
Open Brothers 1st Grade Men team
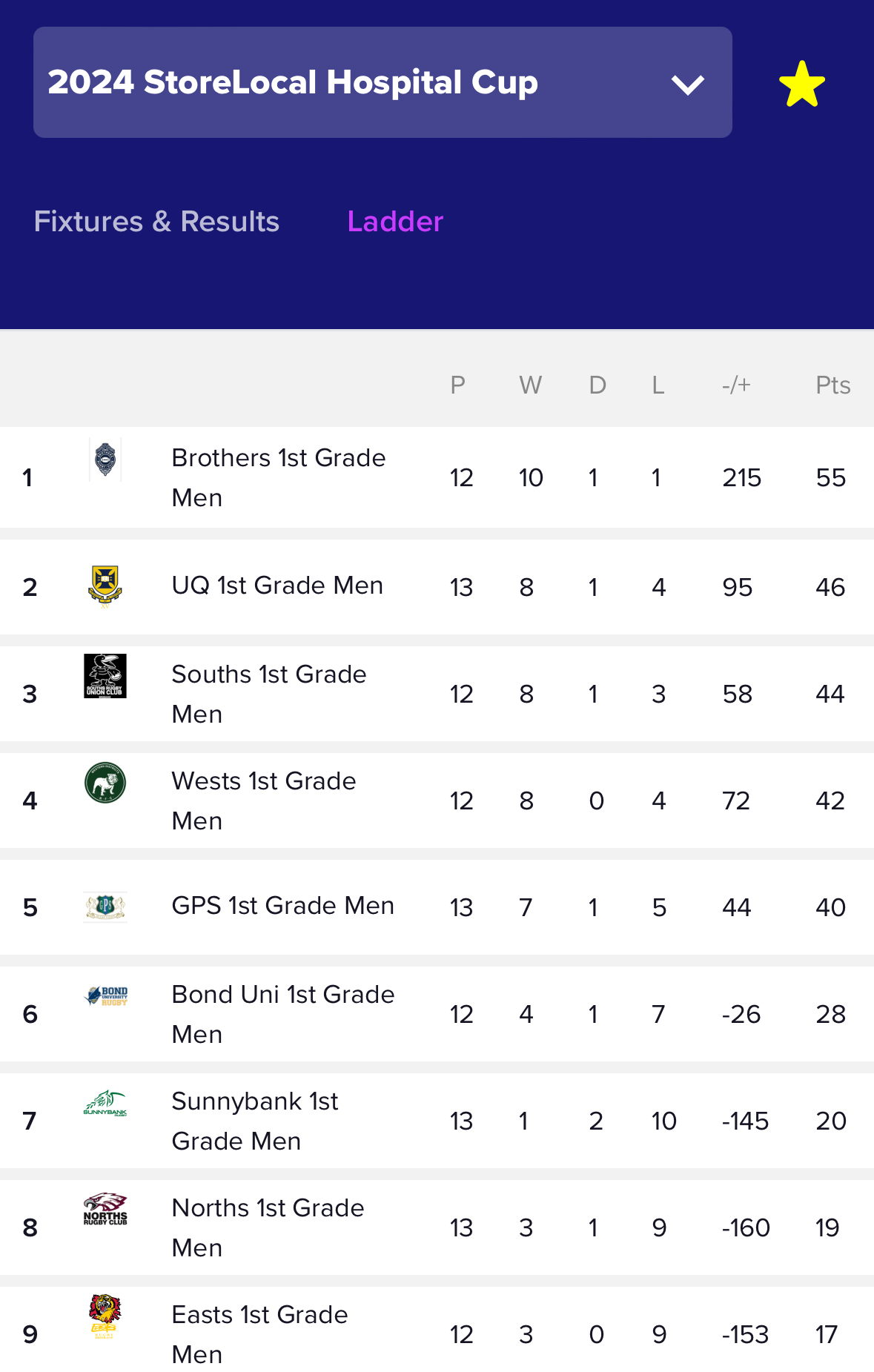279,477
